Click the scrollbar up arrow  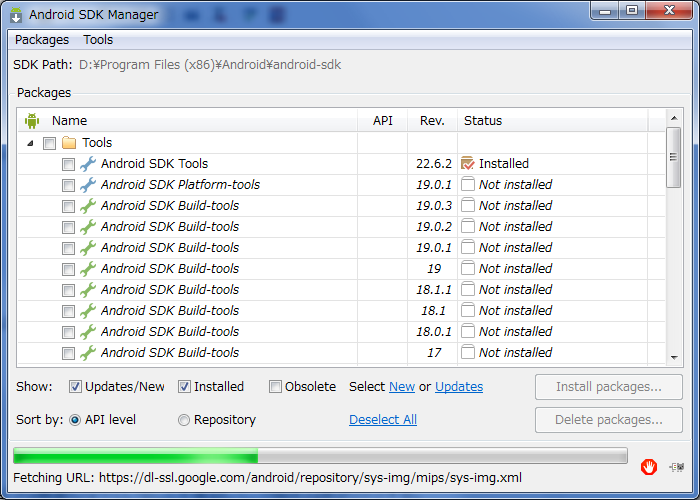(x=674, y=118)
